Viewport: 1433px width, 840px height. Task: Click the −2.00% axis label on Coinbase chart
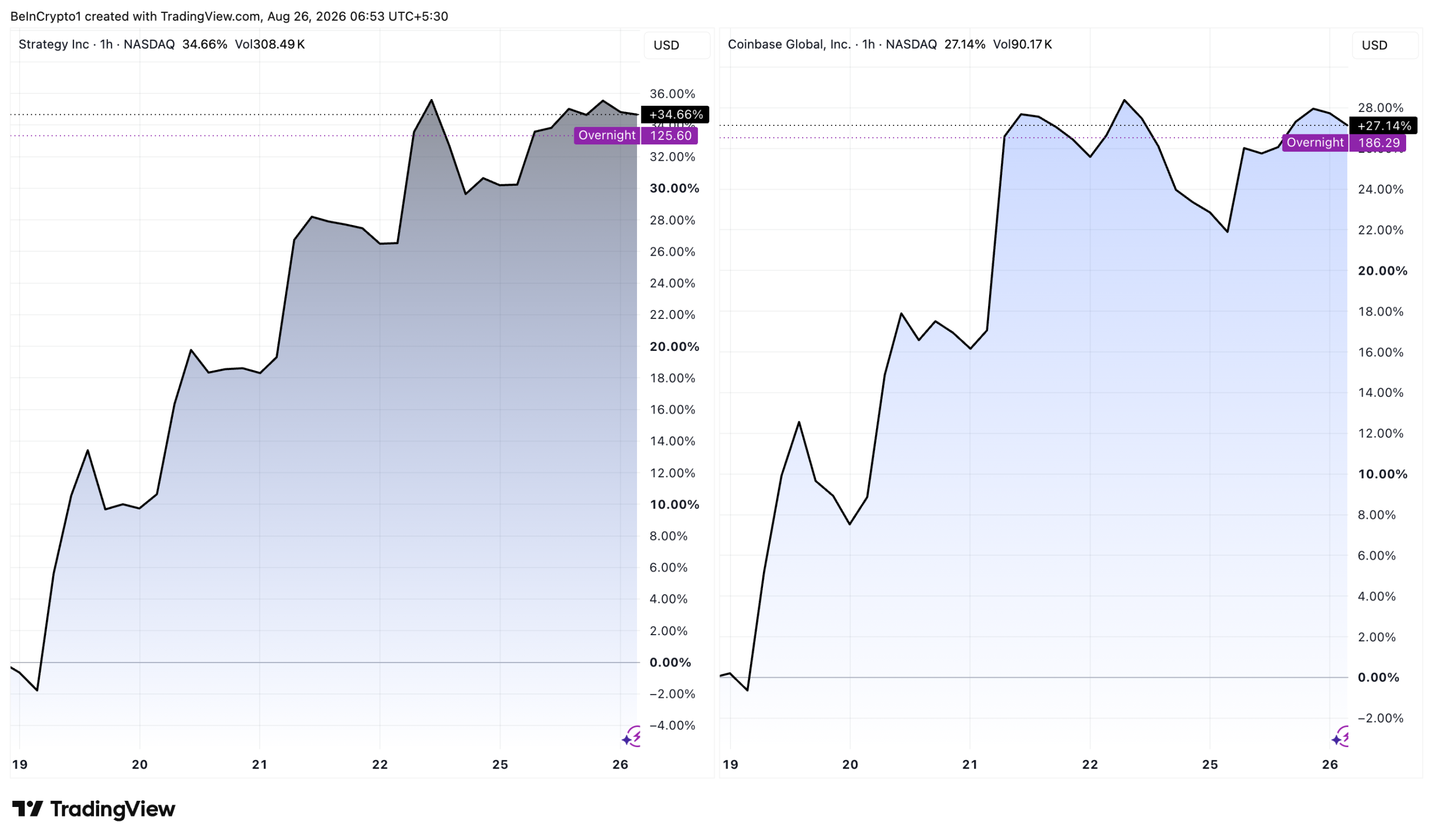click(1381, 719)
